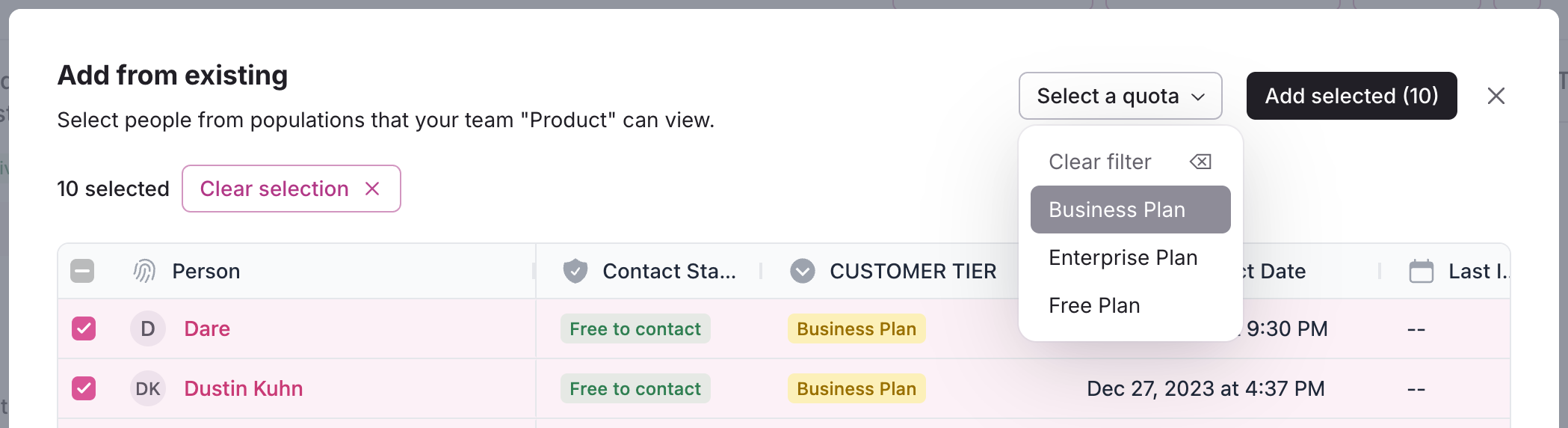The width and height of the screenshot is (1568, 428).
Task: Click the fingerprint icon beside Person
Action: click(x=144, y=271)
